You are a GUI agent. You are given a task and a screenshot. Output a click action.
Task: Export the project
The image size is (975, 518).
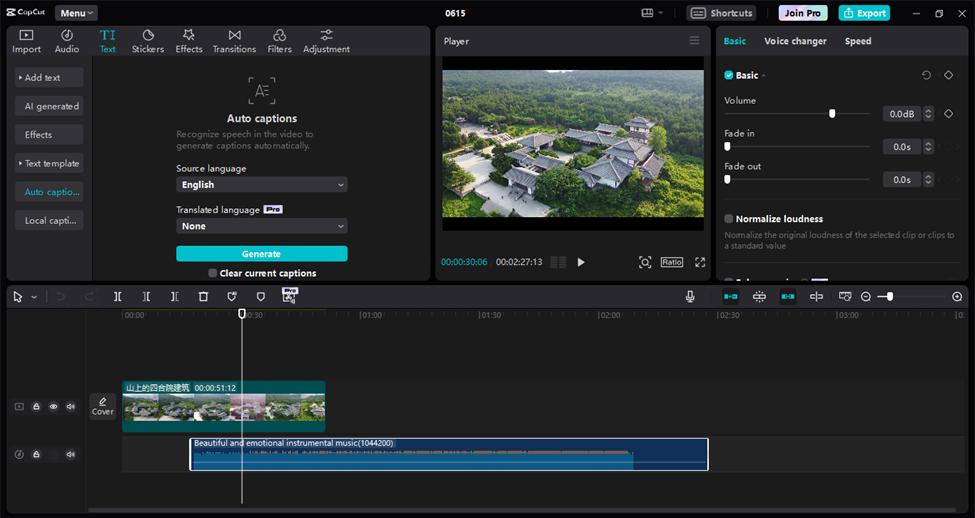(x=864, y=13)
